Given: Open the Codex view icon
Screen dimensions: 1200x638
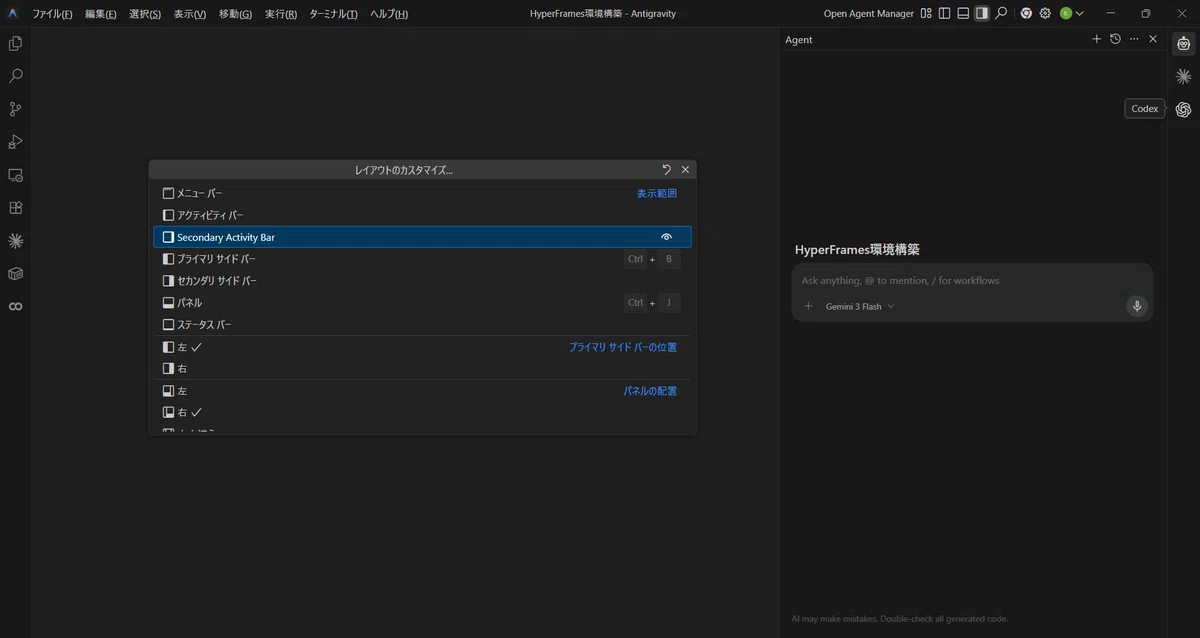Looking at the screenshot, I should [x=1184, y=109].
